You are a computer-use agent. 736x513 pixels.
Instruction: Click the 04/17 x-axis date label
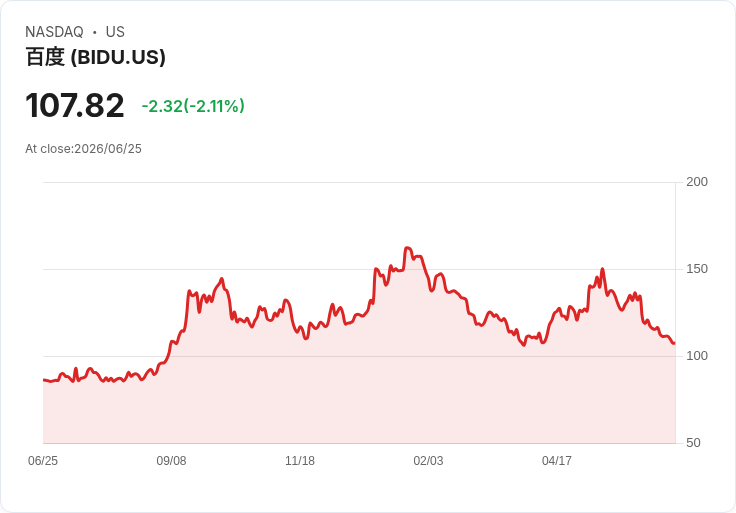tap(557, 460)
